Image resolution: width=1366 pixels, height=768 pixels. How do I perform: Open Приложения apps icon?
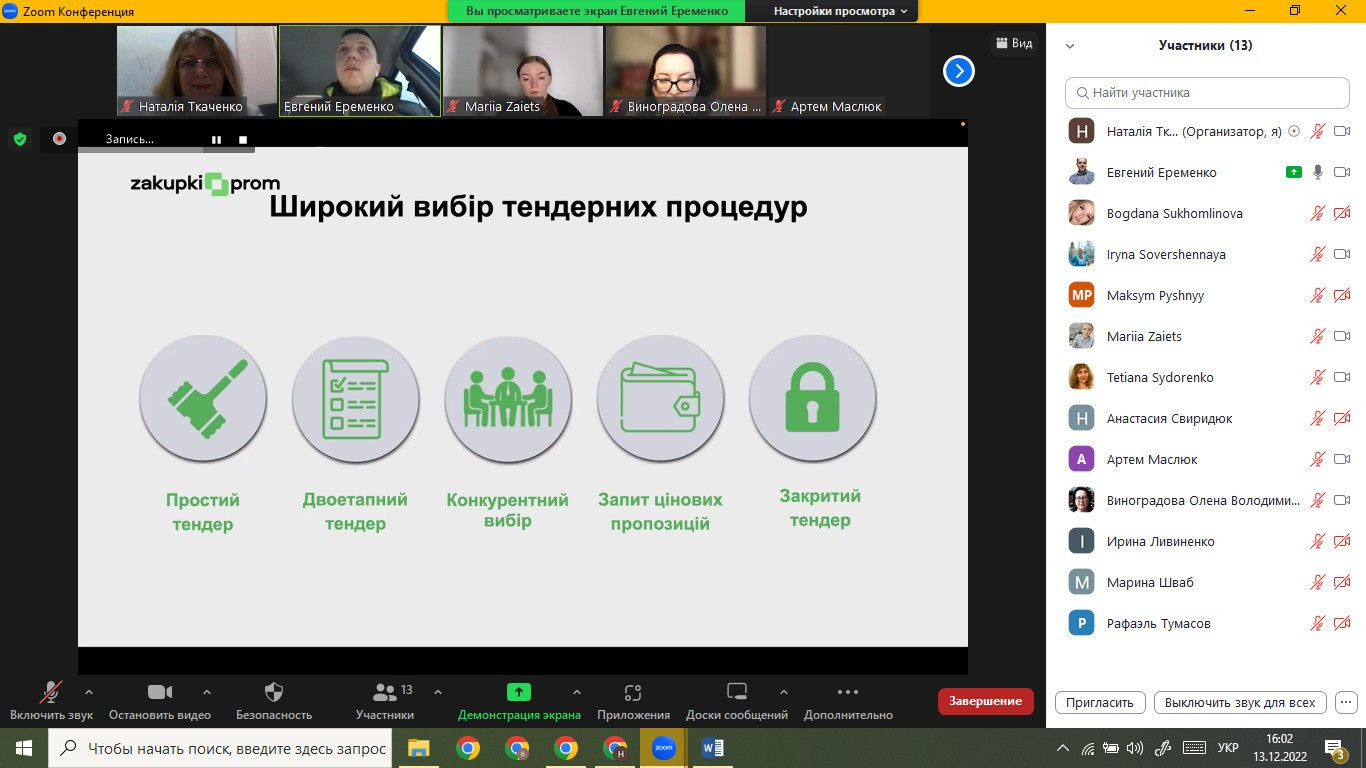coord(633,692)
